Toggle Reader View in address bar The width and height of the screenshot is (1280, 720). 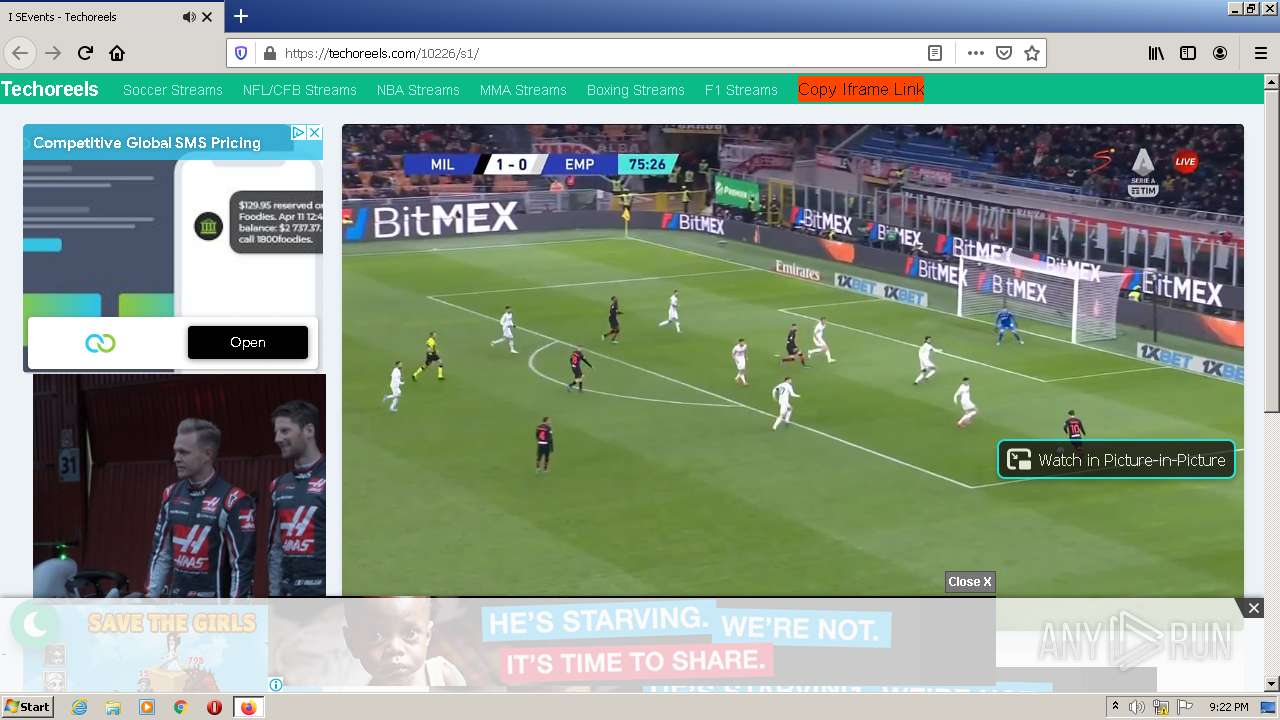(935, 53)
